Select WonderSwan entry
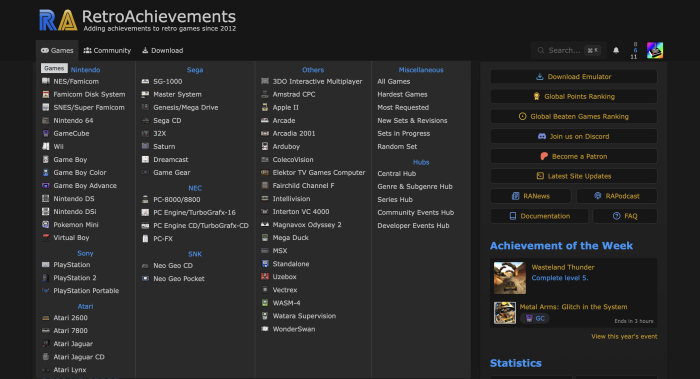This screenshot has width=700, height=379. pyautogui.click(x=294, y=329)
